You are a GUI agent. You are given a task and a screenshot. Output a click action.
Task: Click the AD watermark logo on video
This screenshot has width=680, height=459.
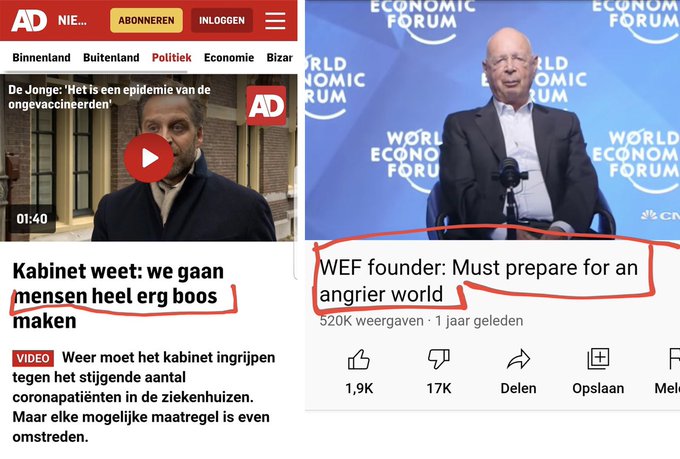[x=266, y=106]
